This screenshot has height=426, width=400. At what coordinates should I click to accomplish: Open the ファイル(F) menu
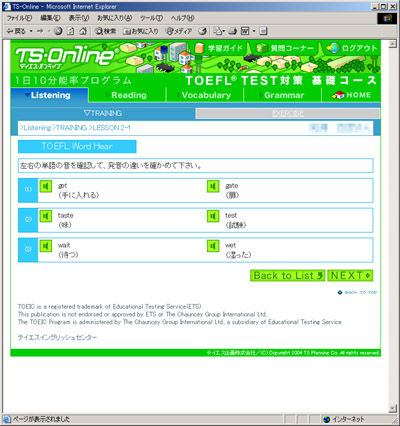19,18
